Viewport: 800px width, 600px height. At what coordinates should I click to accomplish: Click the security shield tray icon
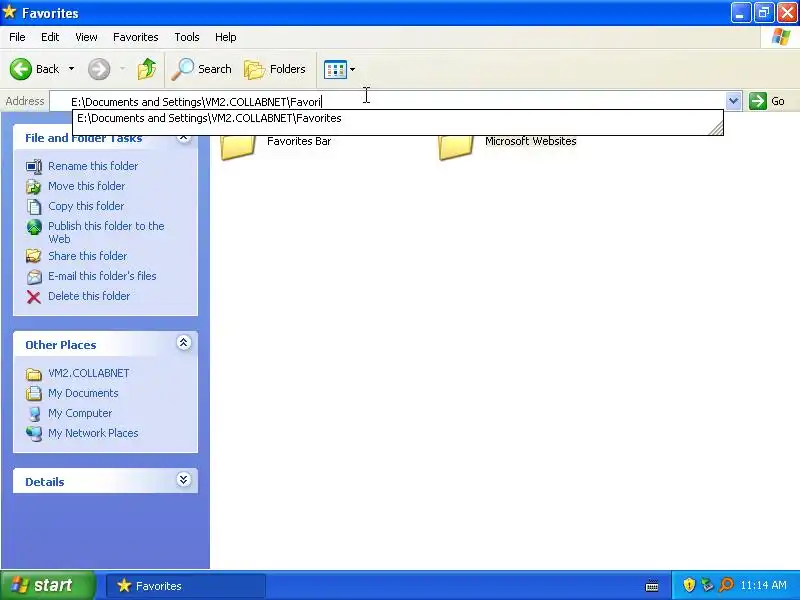(x=689, y=585)
